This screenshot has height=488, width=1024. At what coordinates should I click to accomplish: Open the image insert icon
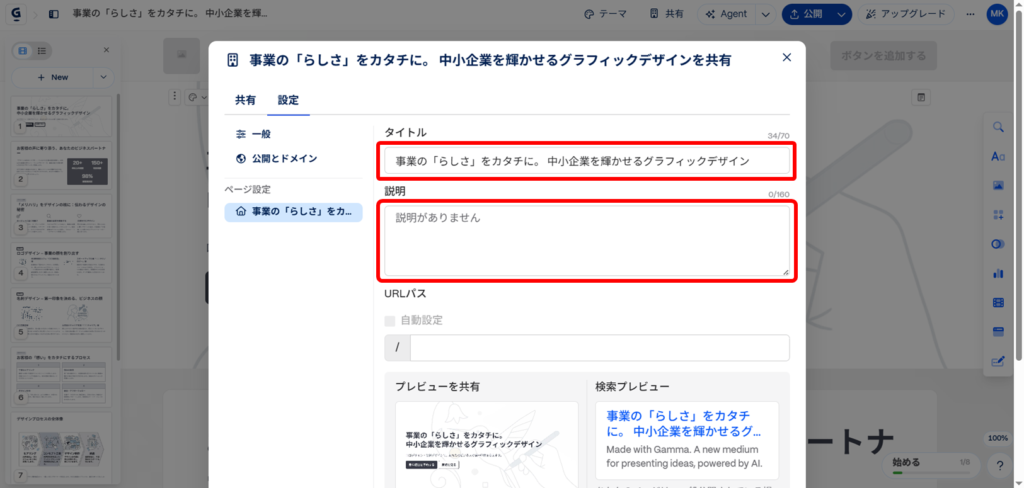[x=997, y=186]
